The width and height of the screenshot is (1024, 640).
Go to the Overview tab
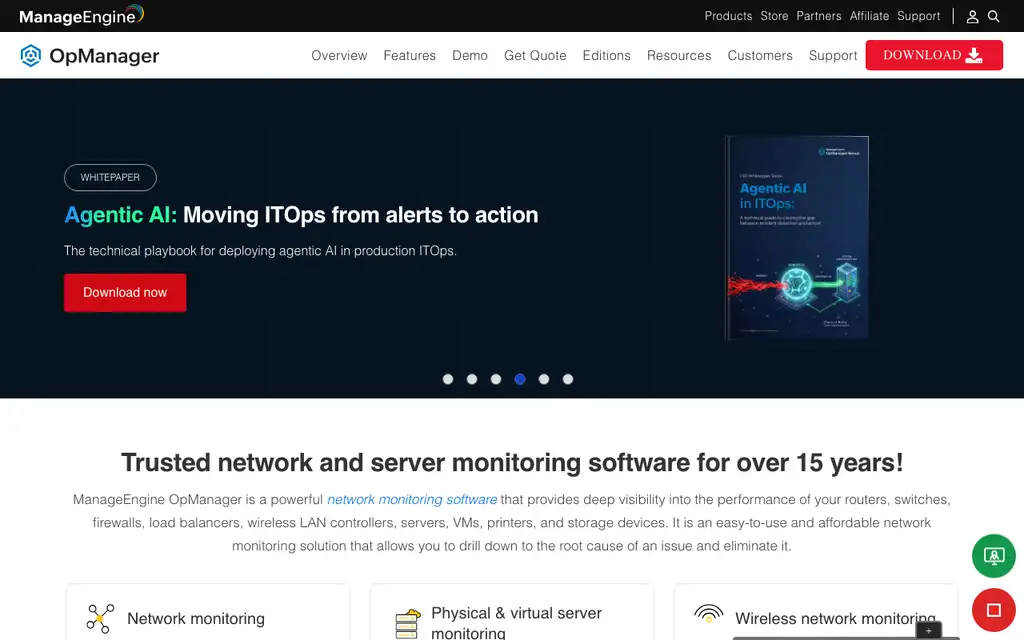coord(339,56)
